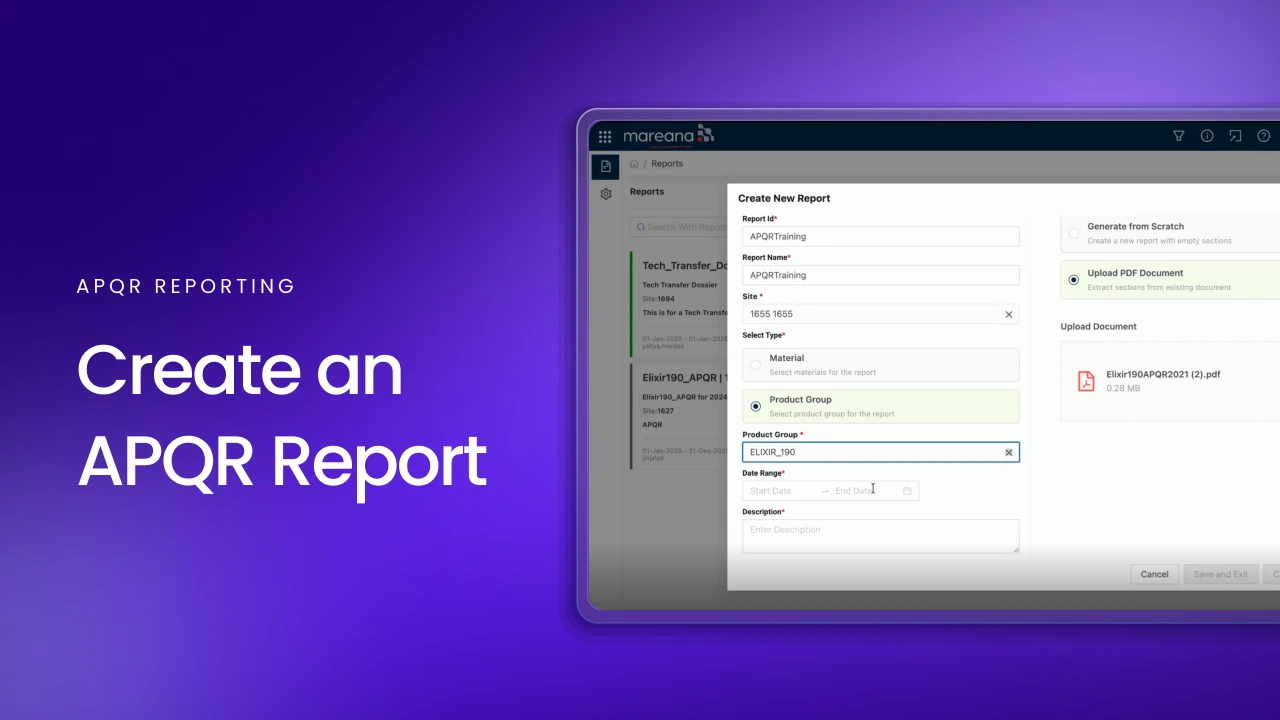Click the Reports breadcrumb

(x=667, y=164)
